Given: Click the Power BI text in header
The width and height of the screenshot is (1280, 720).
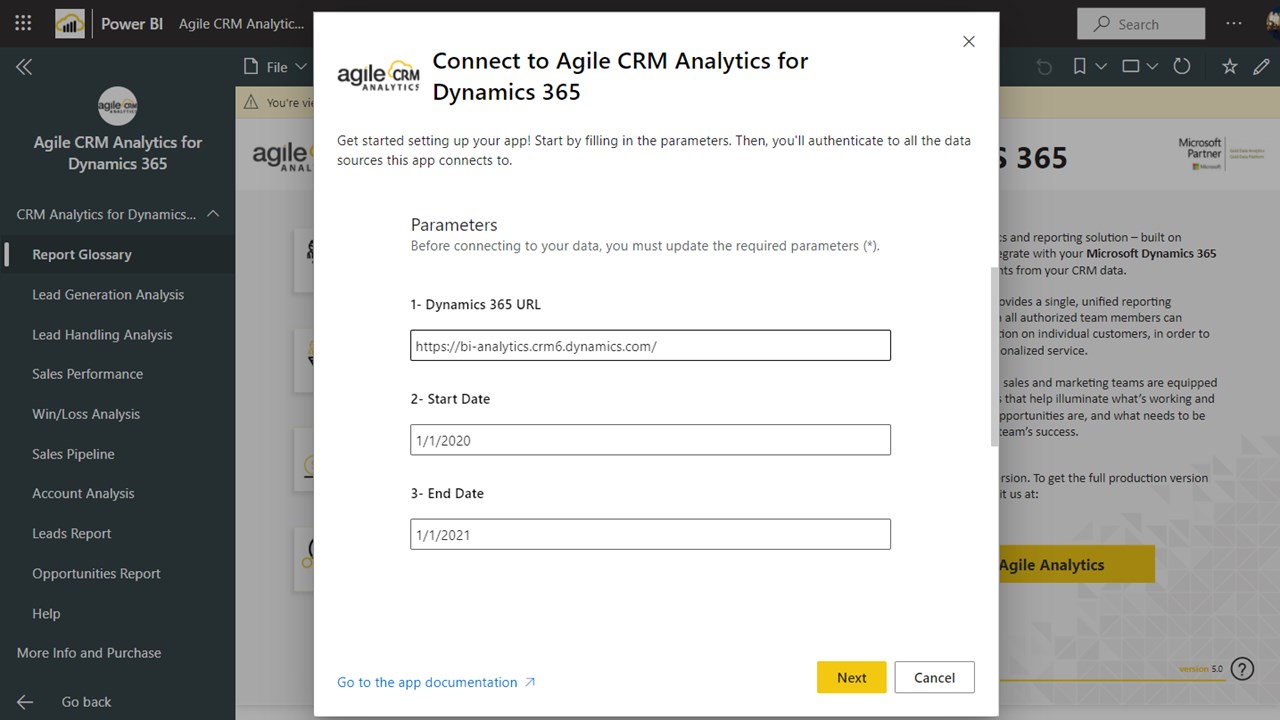Looking at the screenshot, I should click(132, 24).
